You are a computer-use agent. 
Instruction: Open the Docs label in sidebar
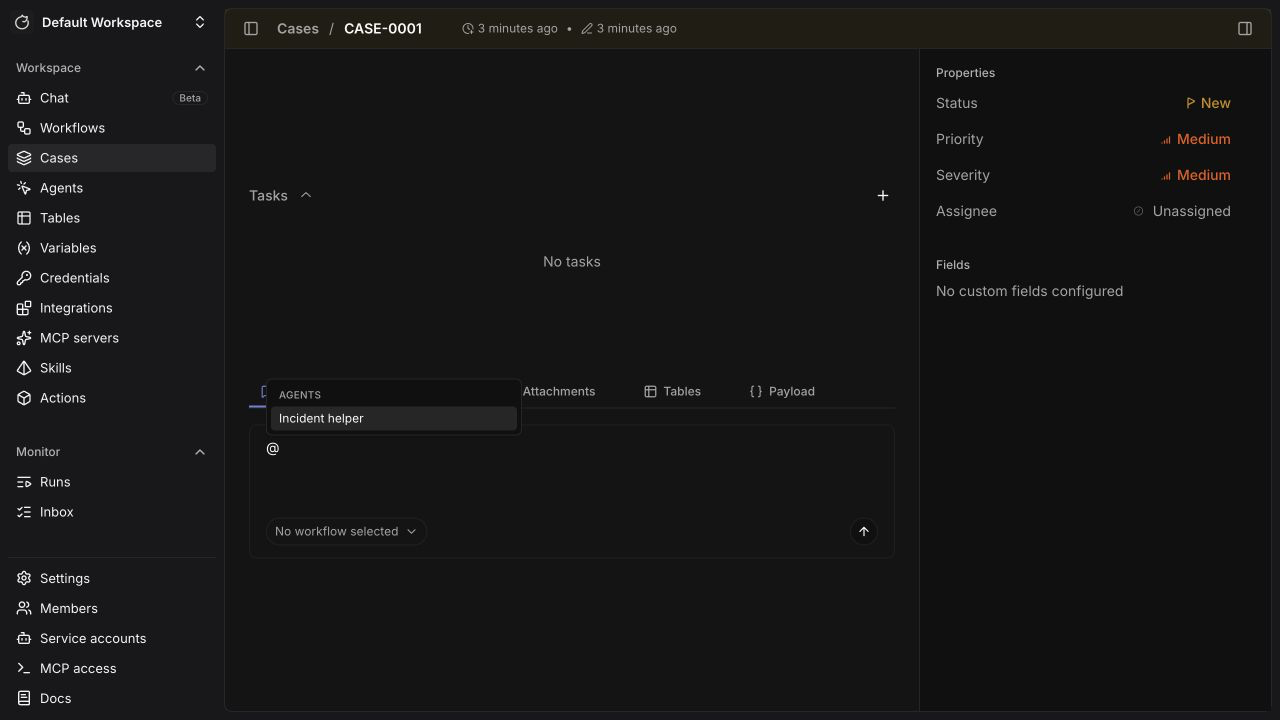(55, 698)
